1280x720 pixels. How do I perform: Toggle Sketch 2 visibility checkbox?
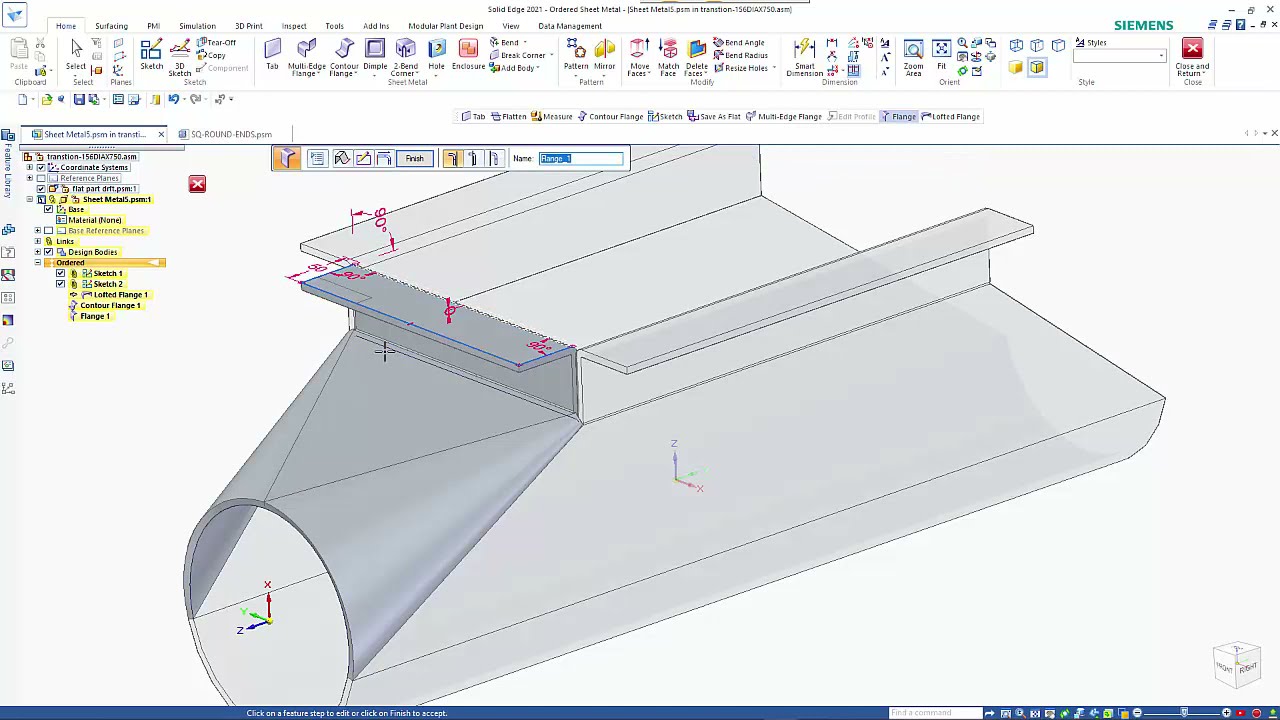[x=60, y=284]
